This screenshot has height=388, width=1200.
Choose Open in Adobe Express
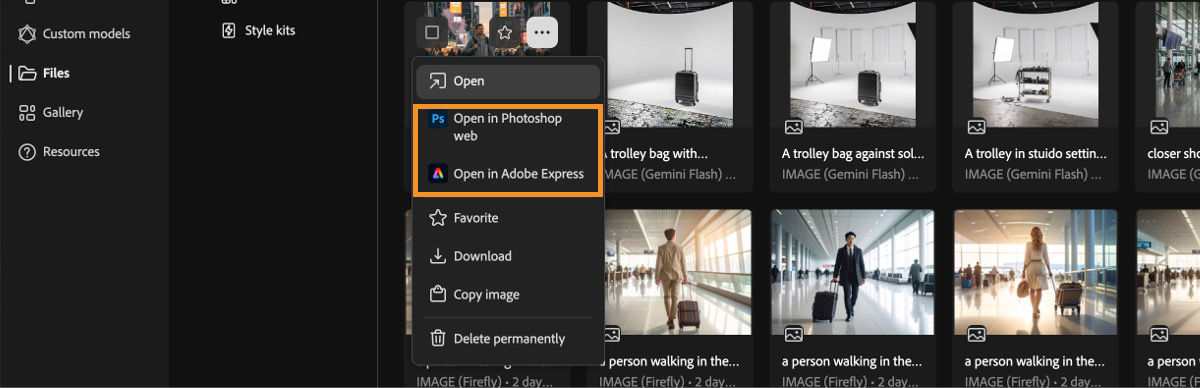508,173
